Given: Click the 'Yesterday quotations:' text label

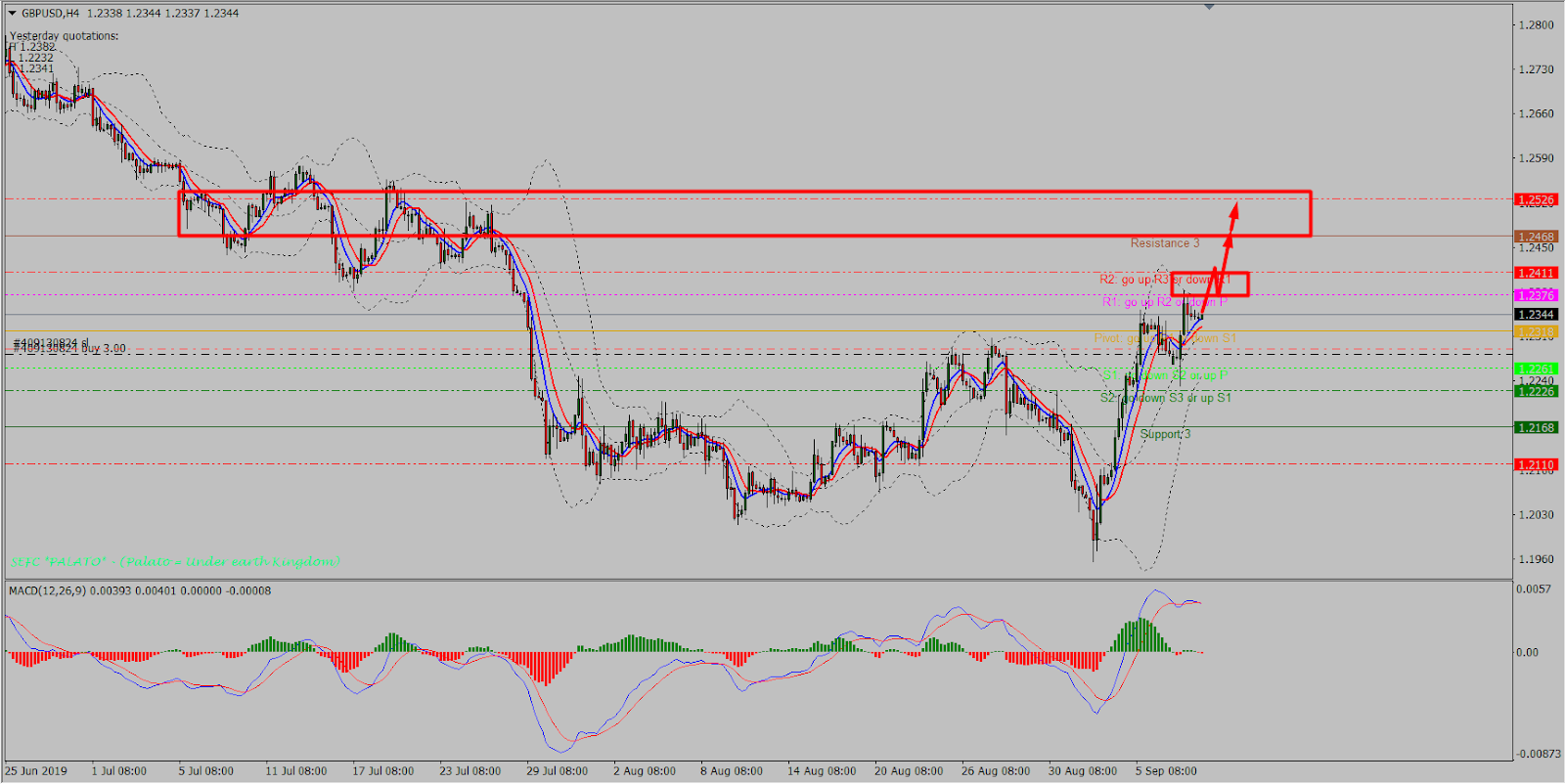Looking at the screenshot, I should tap(65, 36).
